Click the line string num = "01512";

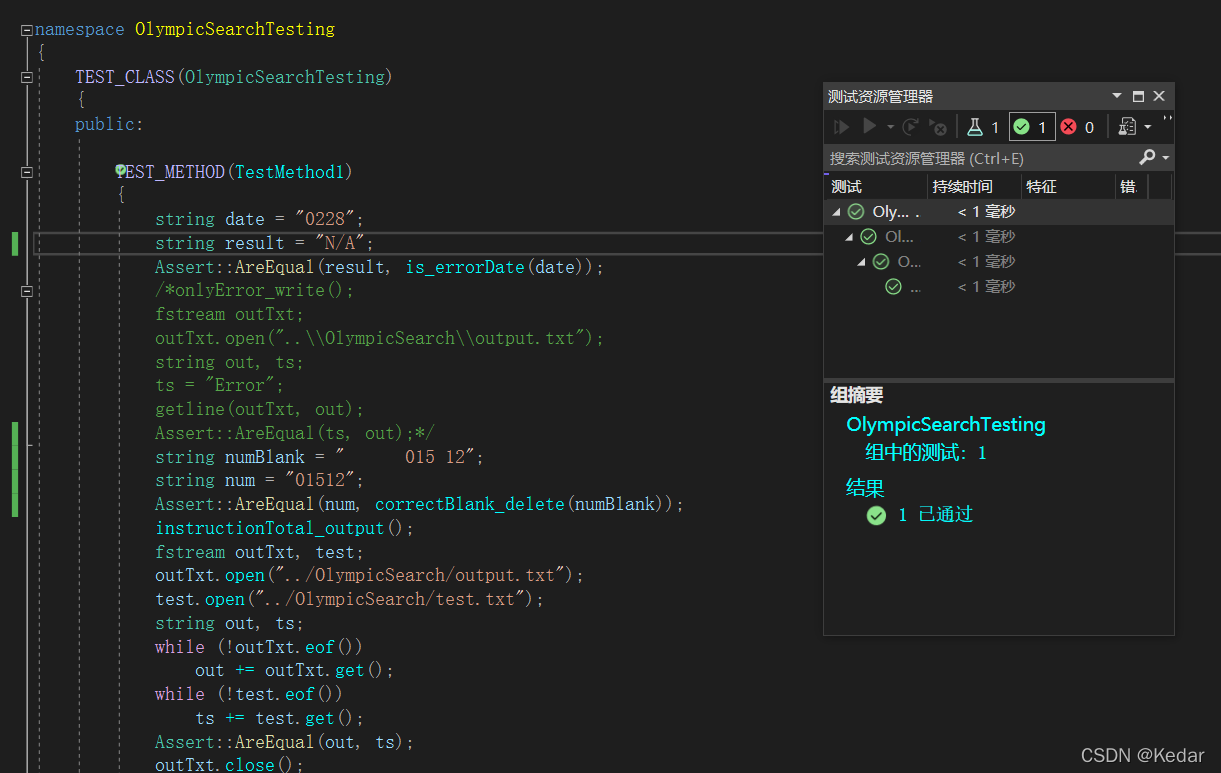pos(260,480)
